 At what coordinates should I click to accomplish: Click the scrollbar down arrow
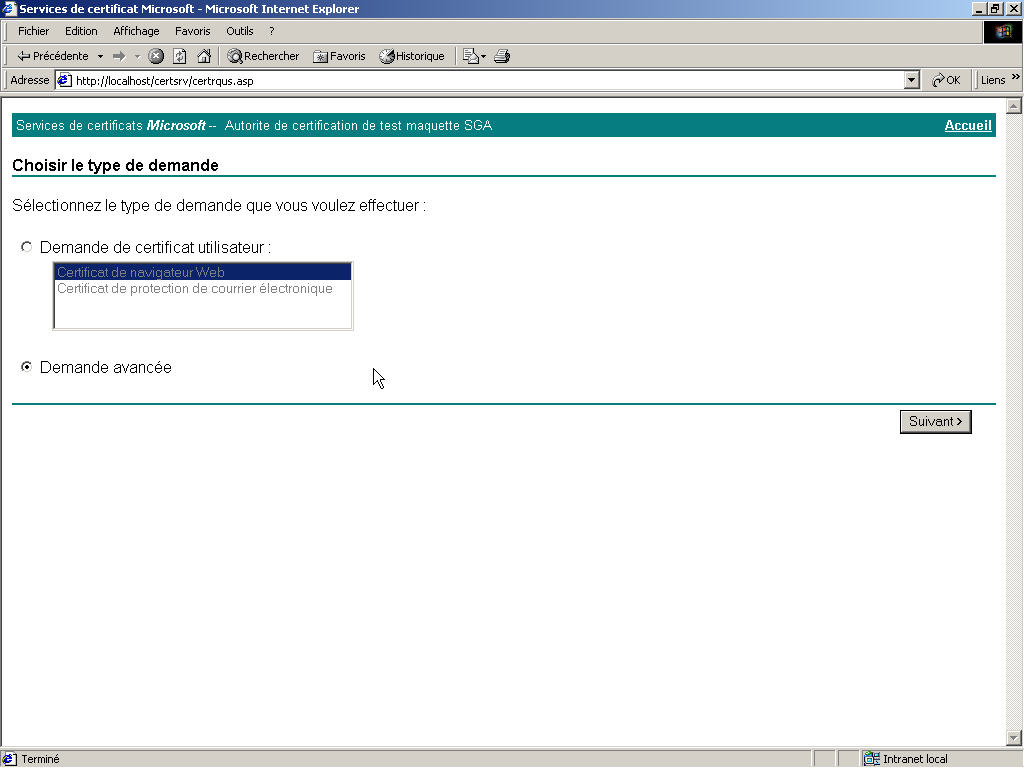click(x=1014, y=738)
